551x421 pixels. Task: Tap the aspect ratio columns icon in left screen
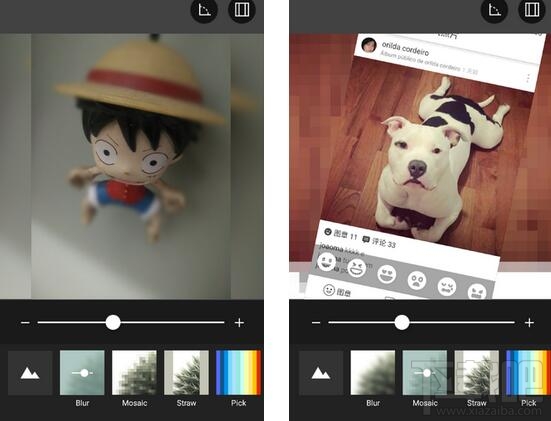(x=242, y=10)
